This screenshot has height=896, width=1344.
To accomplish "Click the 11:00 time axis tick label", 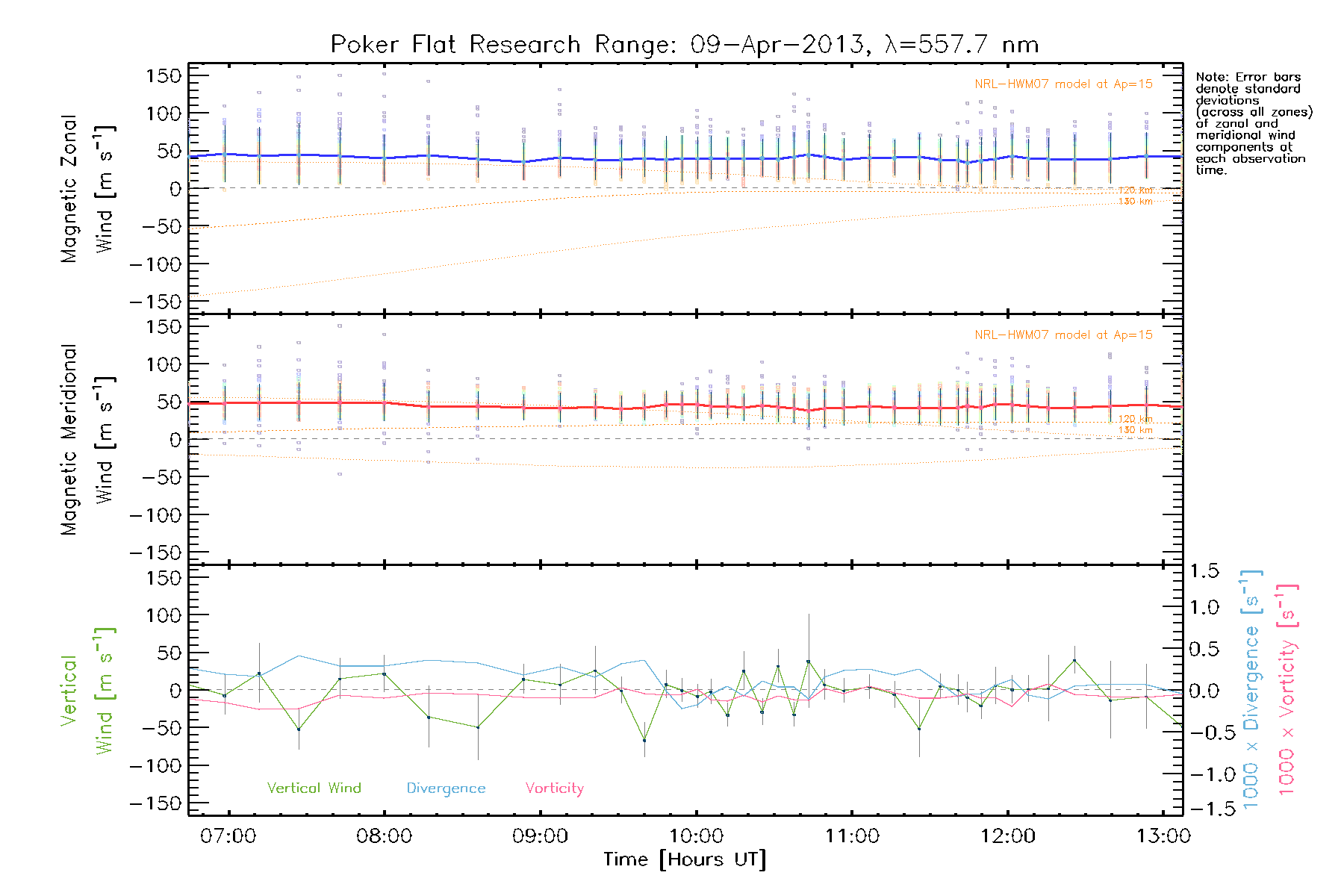I will click(852, 836).
